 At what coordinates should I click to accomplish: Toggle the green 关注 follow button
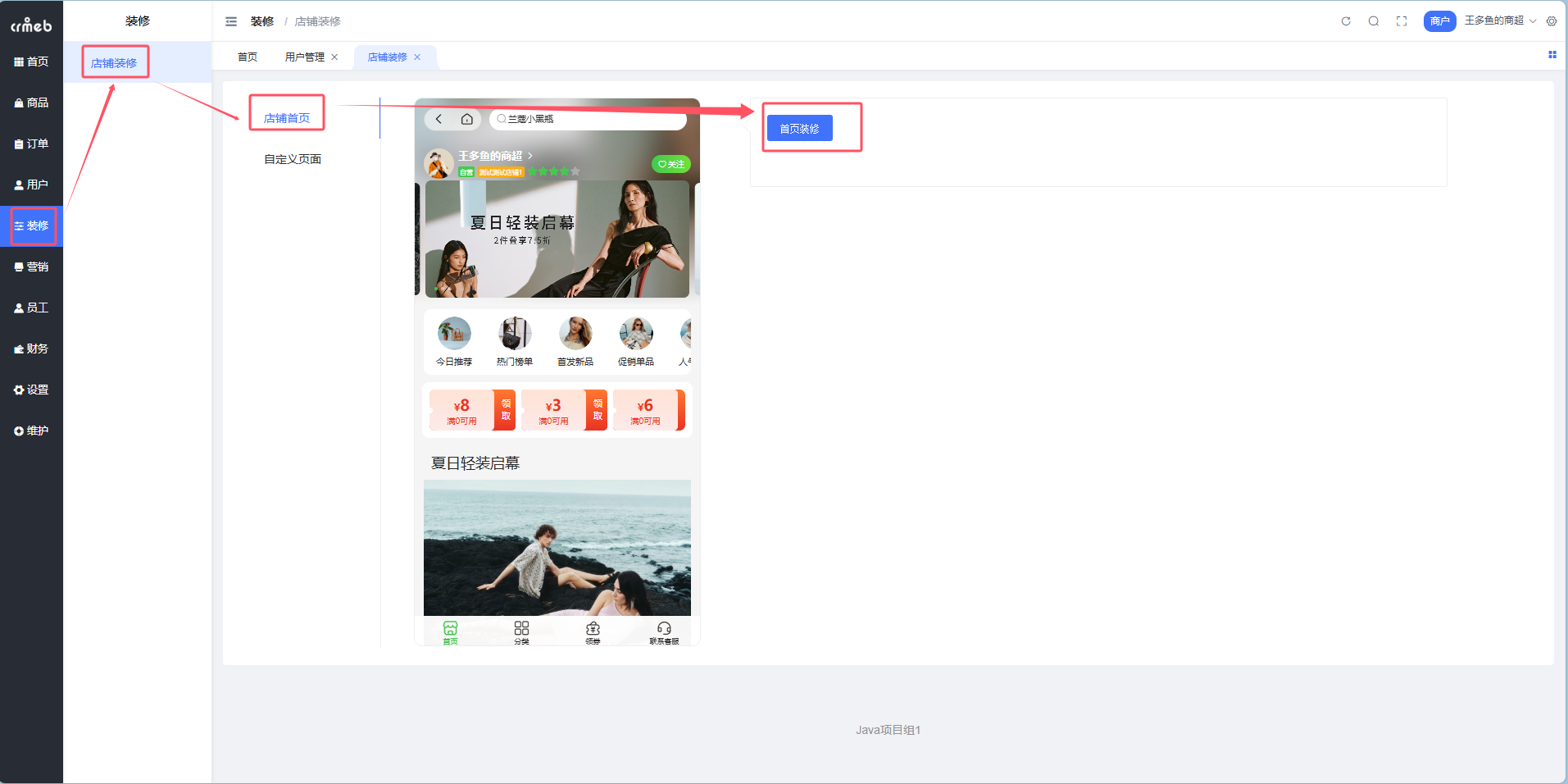670,164
